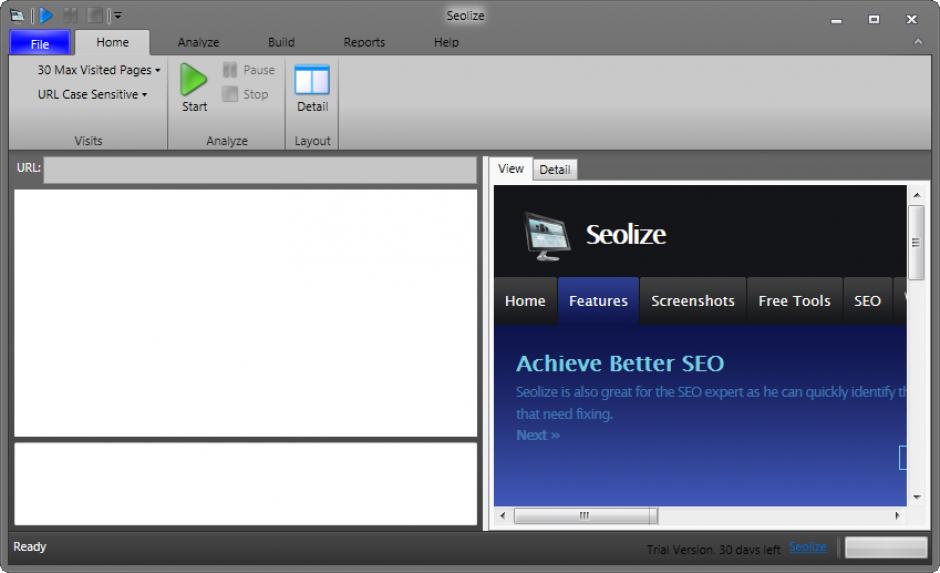Open the customize quick access toolbar arrow
Image resolution: width=940 pixels, height=573 pixels.
point(118,16)
